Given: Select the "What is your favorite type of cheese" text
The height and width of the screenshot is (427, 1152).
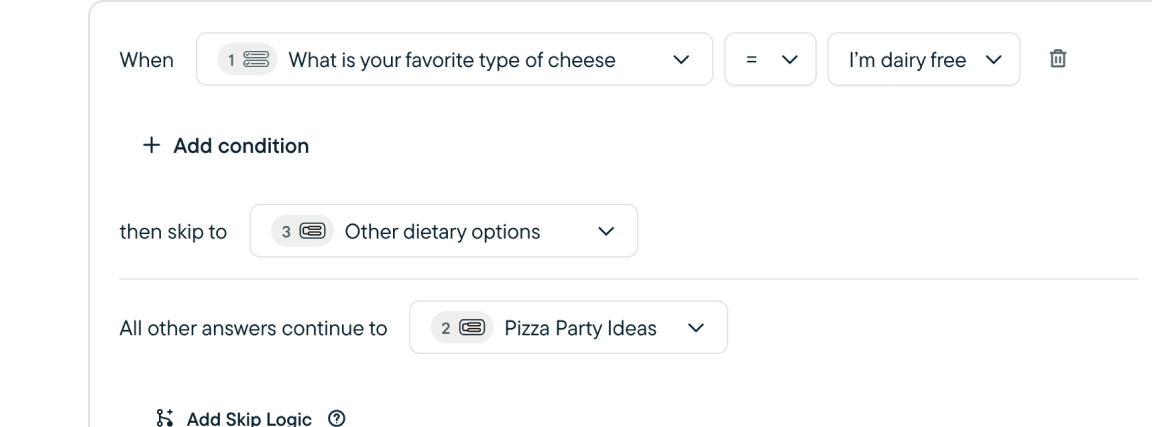Looking at the screenshot, I should (452, 60).
